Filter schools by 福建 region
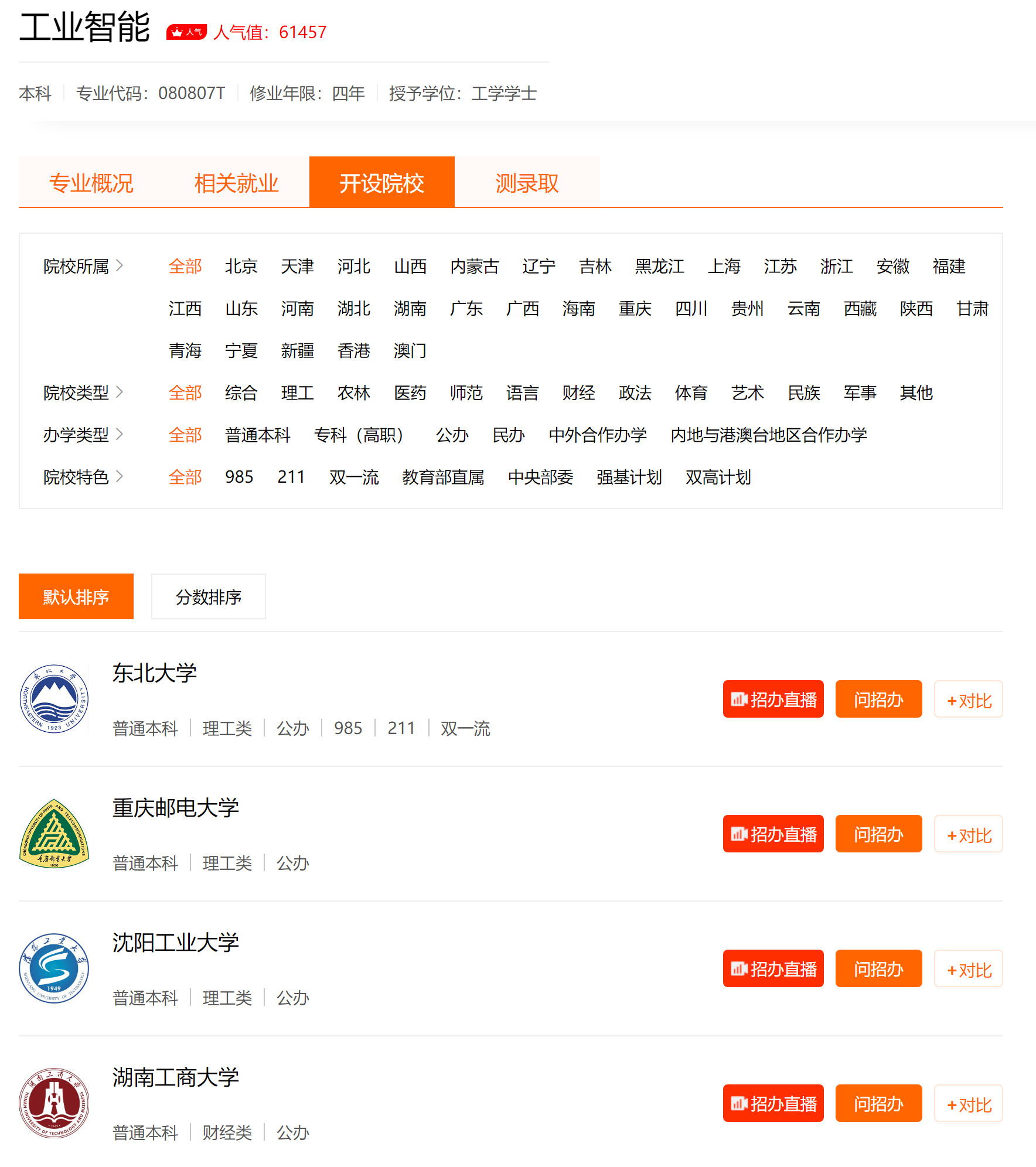The image size is (1036, 1167). click(x=949, y=266)
